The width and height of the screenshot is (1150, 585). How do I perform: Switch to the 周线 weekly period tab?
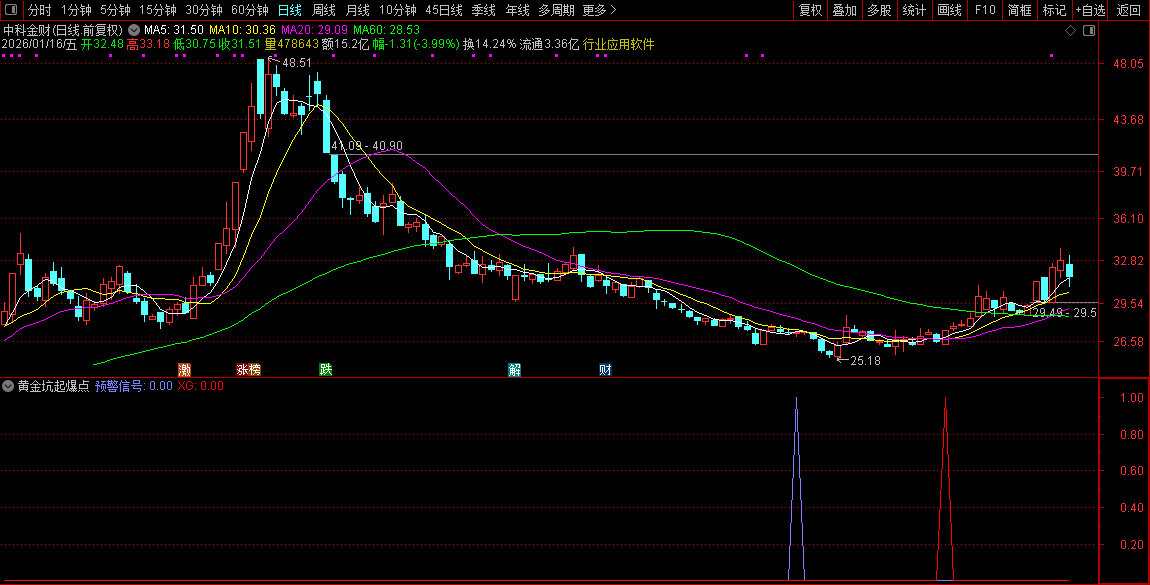click(324, 10)
